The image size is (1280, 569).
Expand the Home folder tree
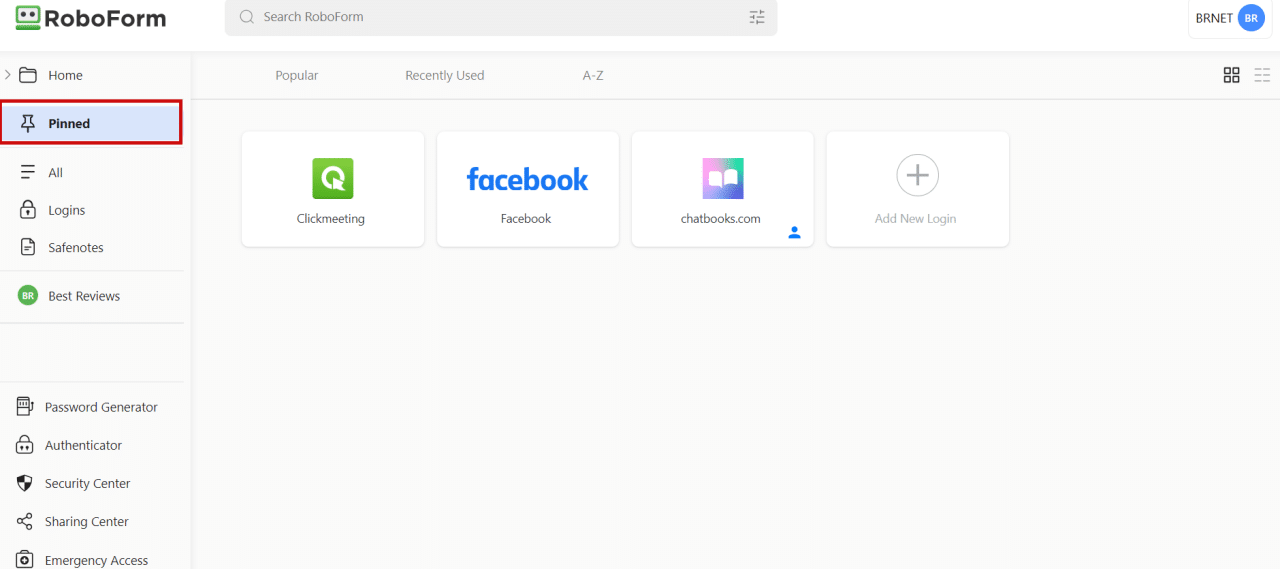click(x=8, y=75)
